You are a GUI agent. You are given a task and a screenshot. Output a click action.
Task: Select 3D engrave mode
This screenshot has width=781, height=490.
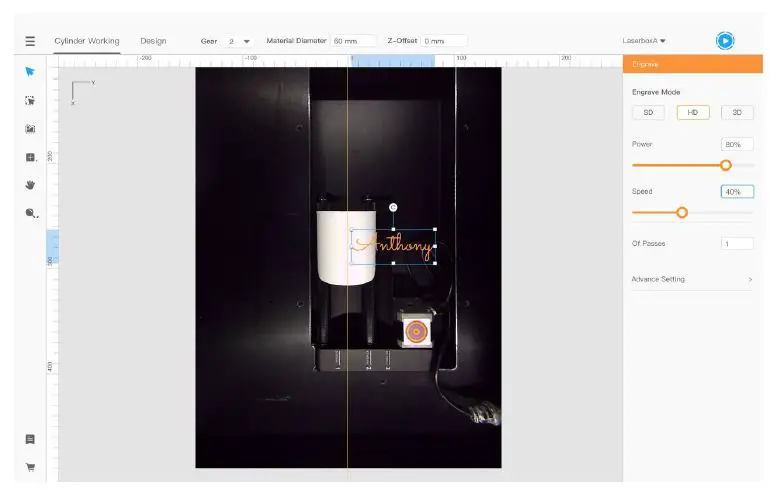(737, 113)
